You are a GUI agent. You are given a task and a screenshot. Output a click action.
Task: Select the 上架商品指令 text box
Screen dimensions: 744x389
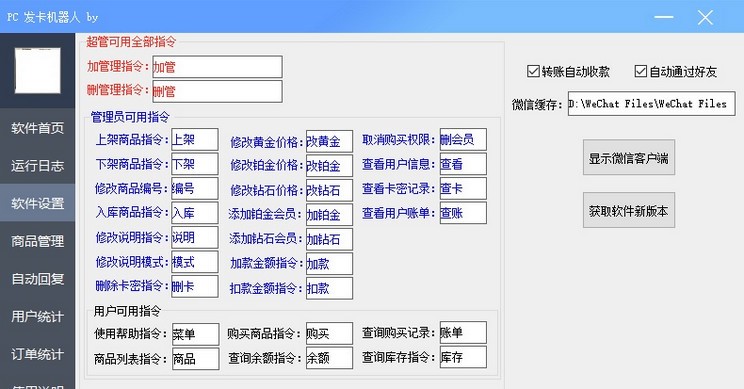[x=195, y=139]
